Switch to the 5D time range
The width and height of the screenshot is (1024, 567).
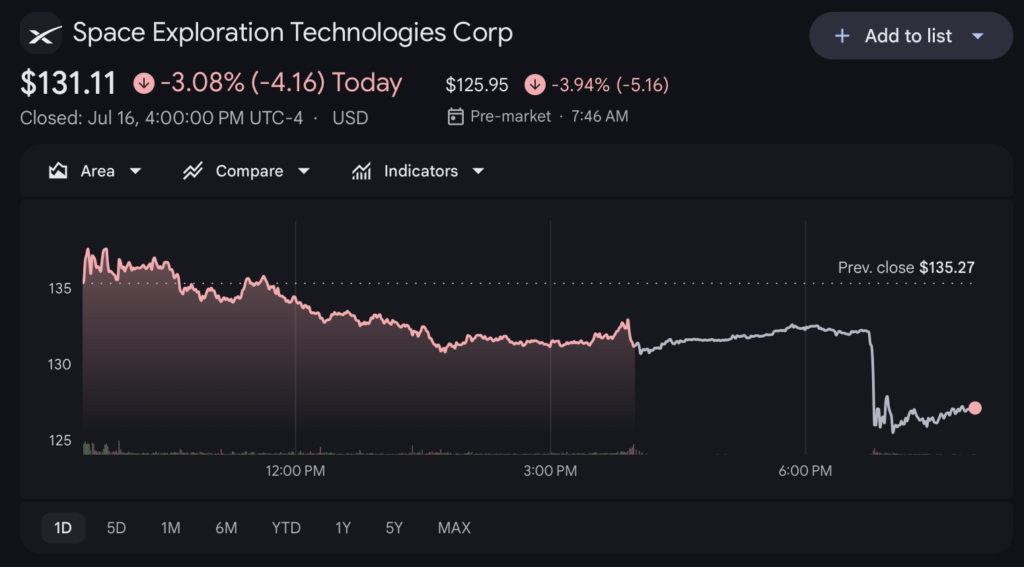116,528
